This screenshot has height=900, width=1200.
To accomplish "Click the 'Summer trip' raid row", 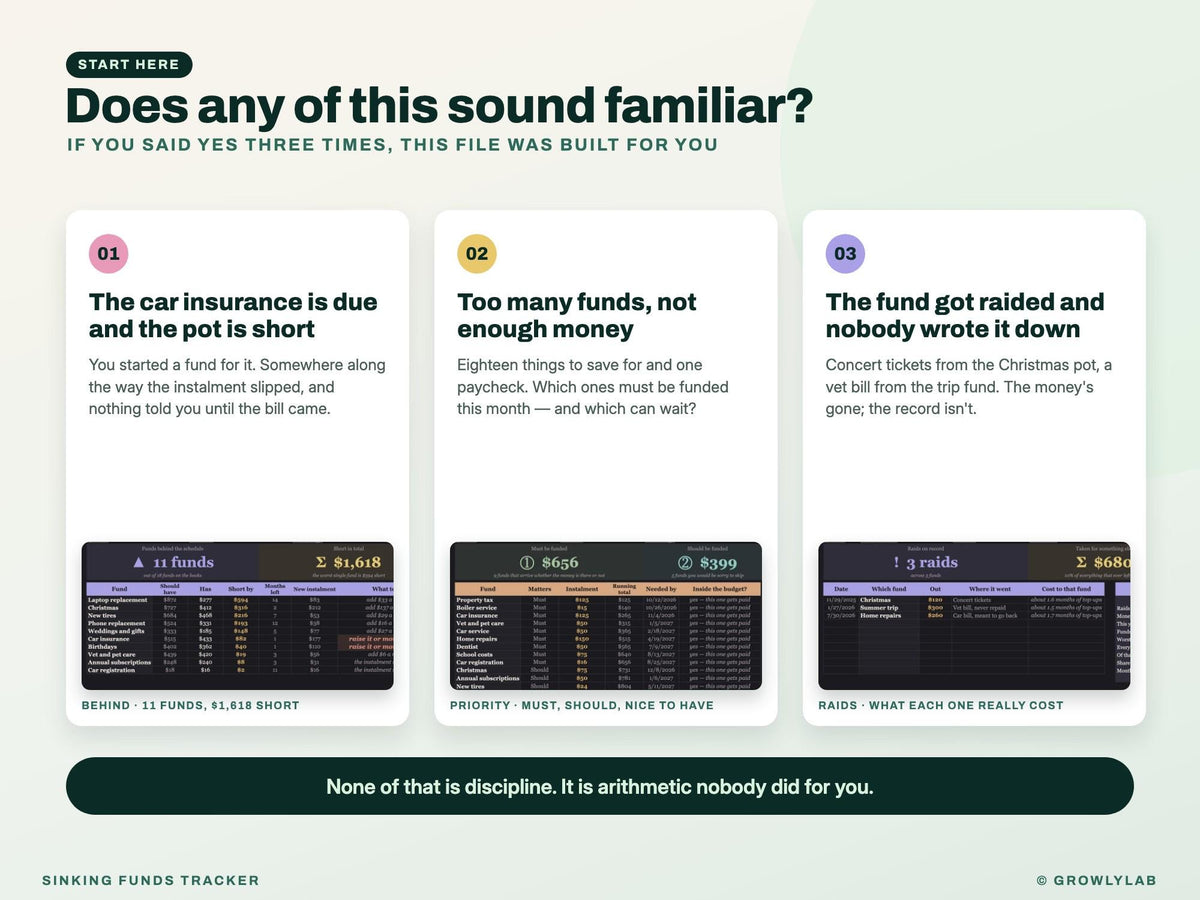I will pyautogui.click(x=964, y=608).
